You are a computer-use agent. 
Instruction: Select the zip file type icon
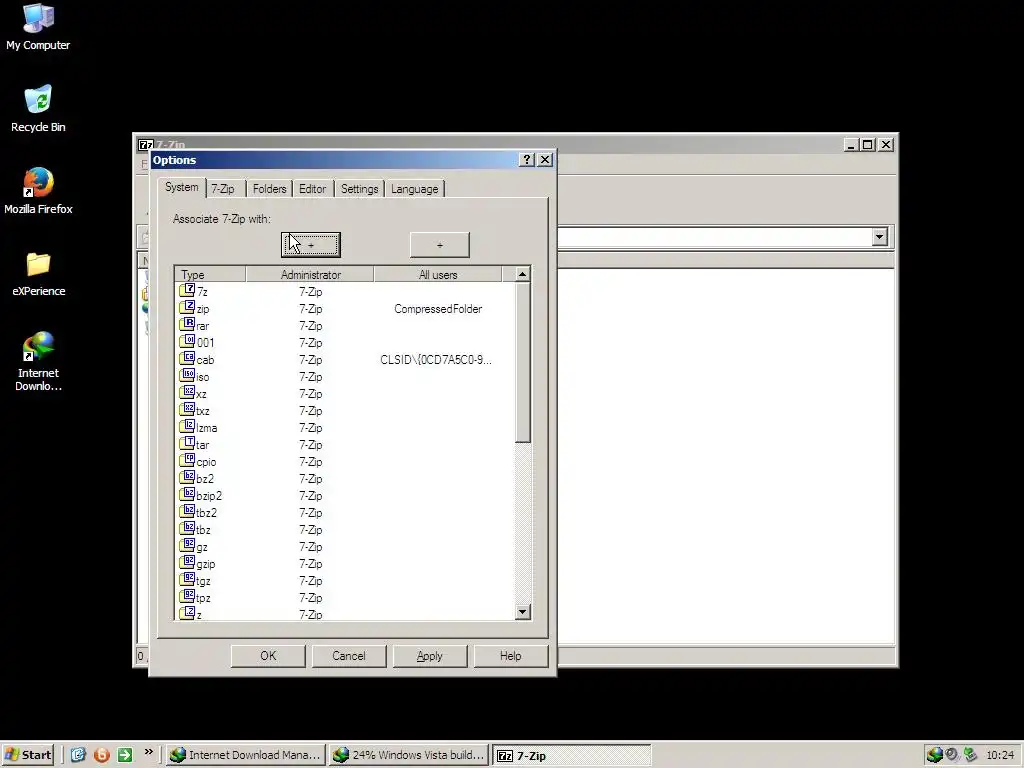[187, 307]
